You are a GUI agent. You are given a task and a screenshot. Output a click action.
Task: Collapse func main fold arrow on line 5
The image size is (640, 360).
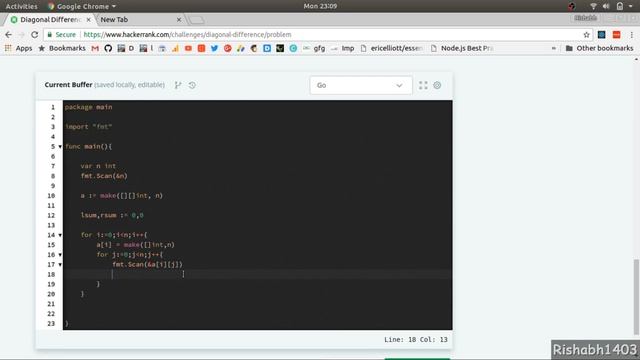click(60, 147)
